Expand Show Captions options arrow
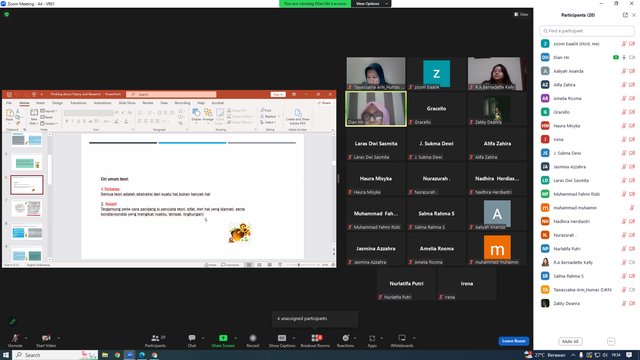Screen dimensions: 640x360 point(294,338)
